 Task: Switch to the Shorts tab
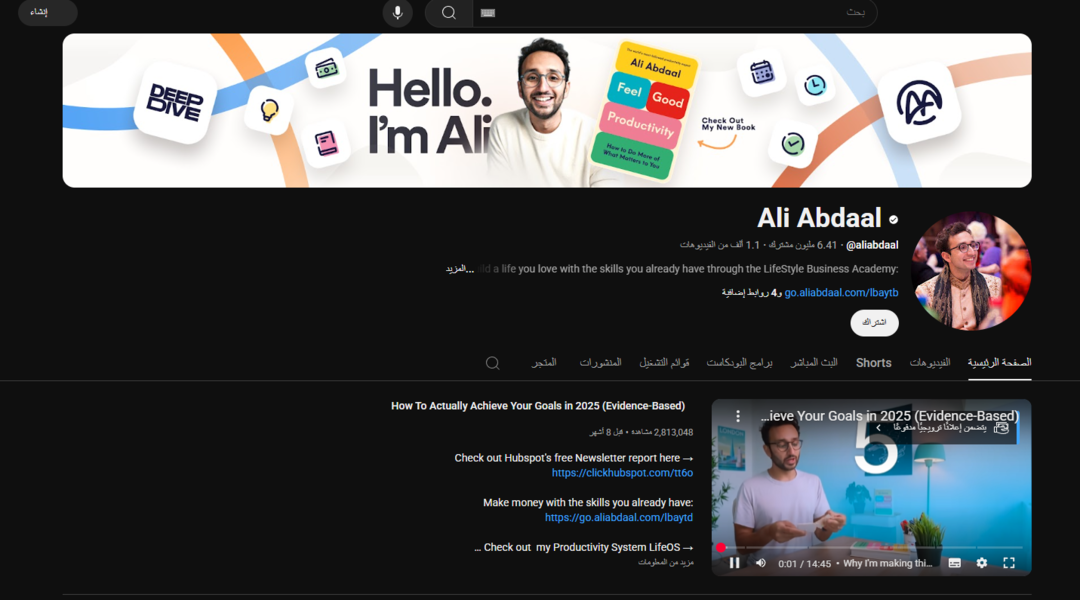873,363
